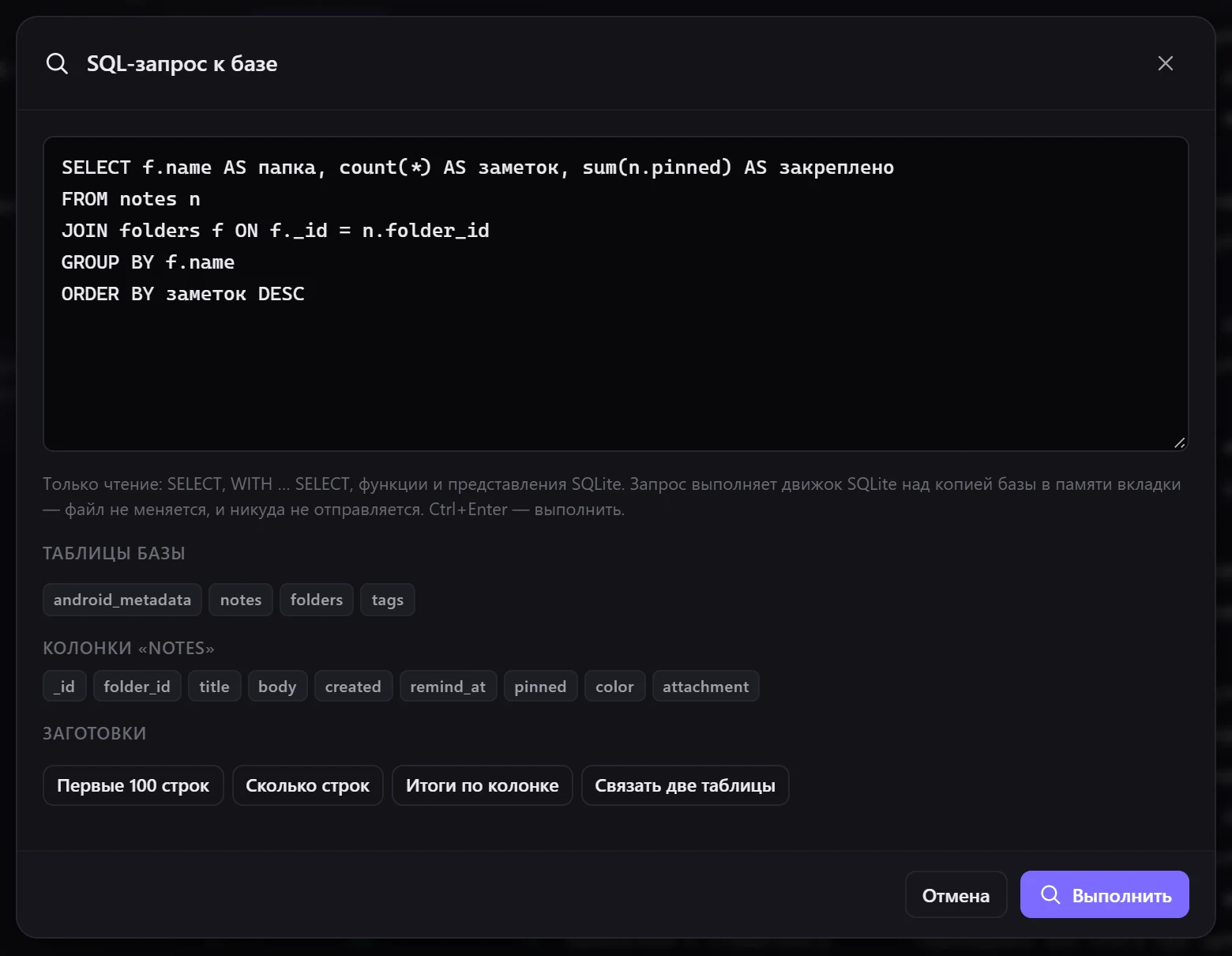Cancel the dialog with Отмена
This screenshot has width=1232, height=956.
(956, 894)
